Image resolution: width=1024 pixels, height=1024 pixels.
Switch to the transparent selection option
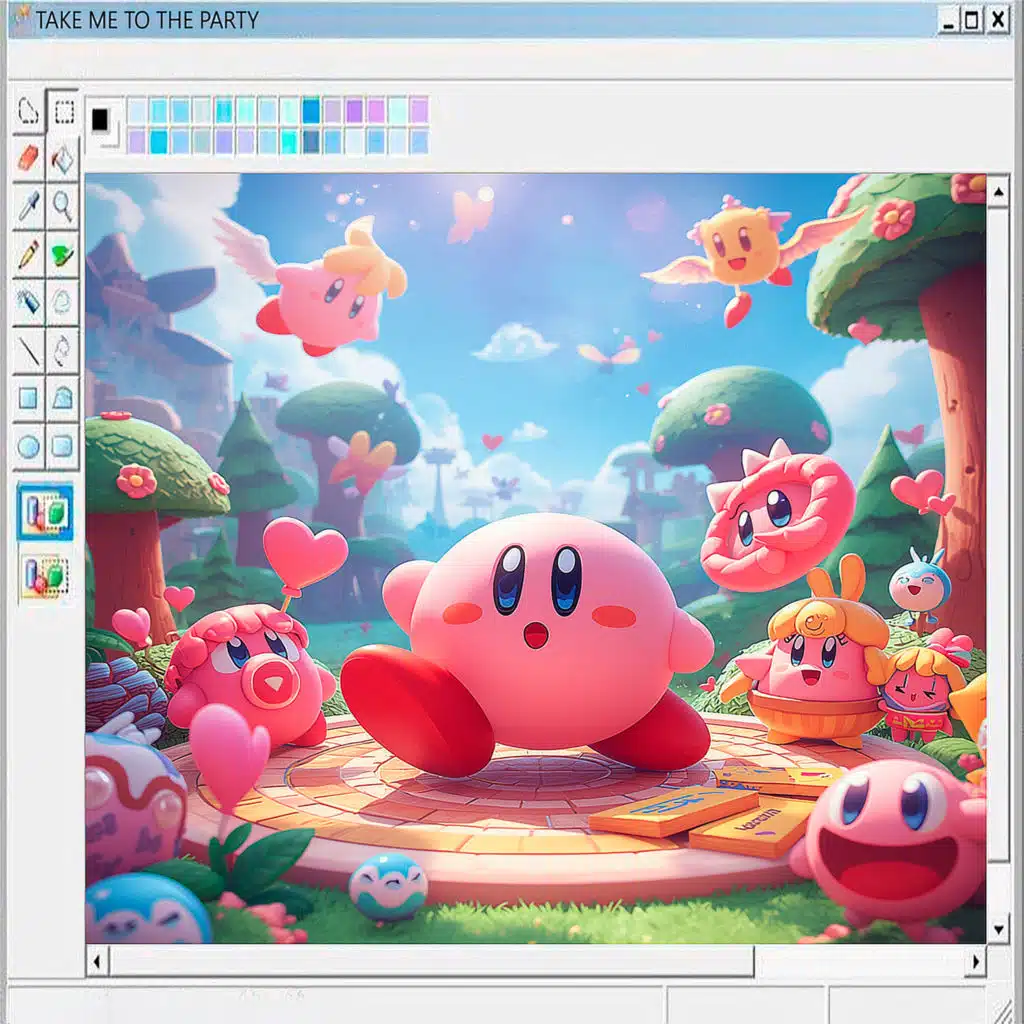pos(46,576)
